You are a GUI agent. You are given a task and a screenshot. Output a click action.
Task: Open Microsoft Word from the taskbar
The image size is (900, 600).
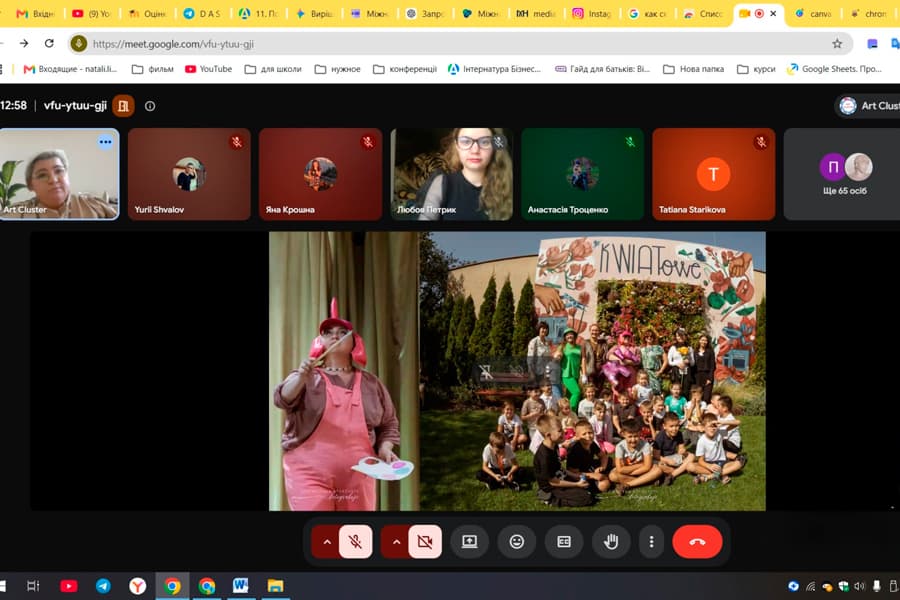tap(240, 586)
